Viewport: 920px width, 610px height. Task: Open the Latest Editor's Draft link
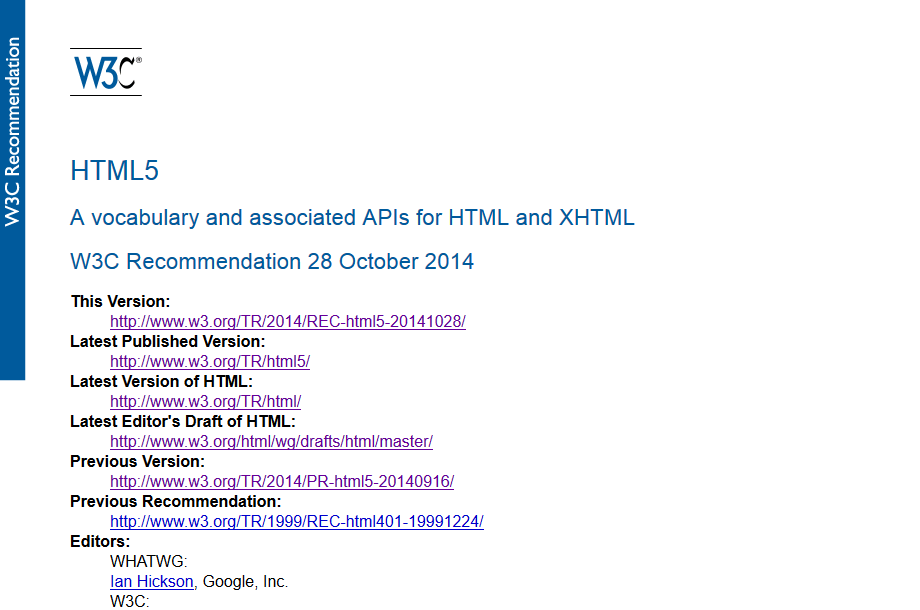point(271,441)
